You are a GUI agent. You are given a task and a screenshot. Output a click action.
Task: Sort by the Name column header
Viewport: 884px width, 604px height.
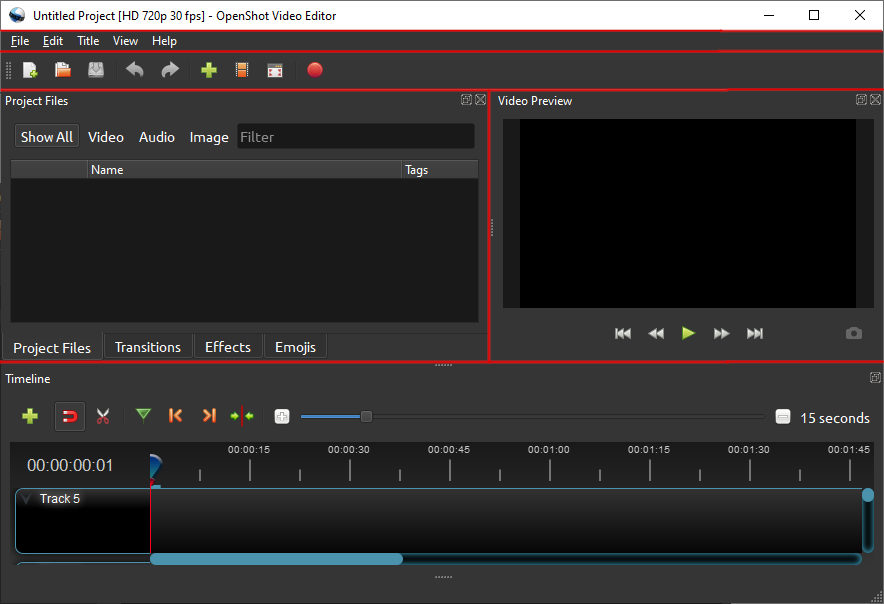pos(244,170)
